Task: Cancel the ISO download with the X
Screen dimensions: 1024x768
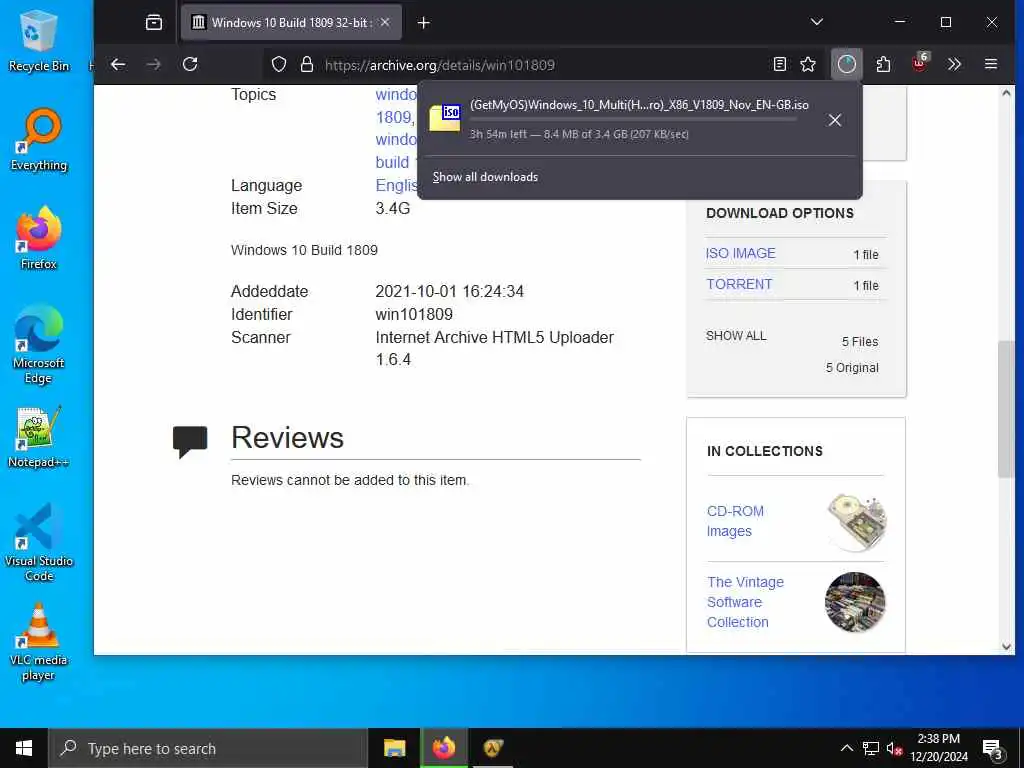Action: (835, 120)
